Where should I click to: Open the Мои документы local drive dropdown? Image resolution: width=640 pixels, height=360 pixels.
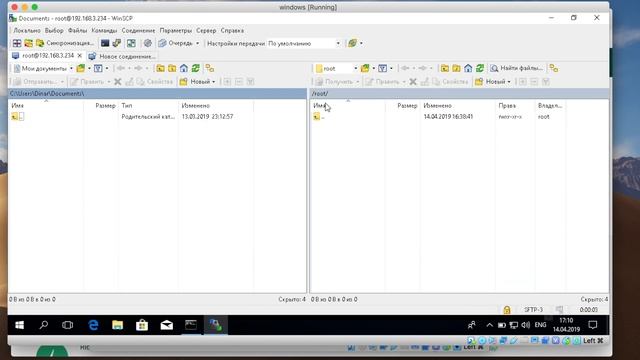[43, 68]
